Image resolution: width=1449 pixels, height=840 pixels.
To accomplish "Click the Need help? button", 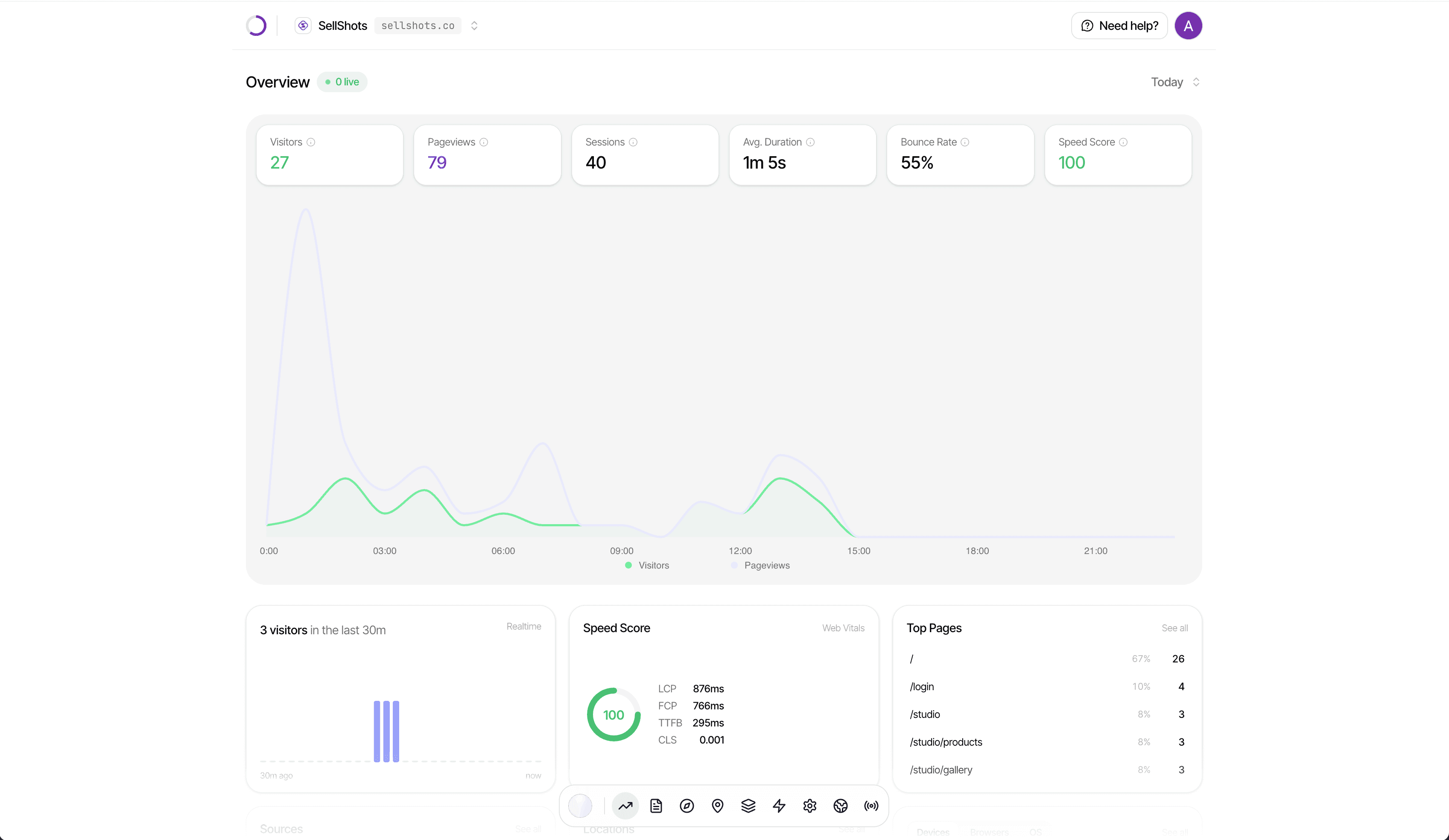I will click(1119, 25).
